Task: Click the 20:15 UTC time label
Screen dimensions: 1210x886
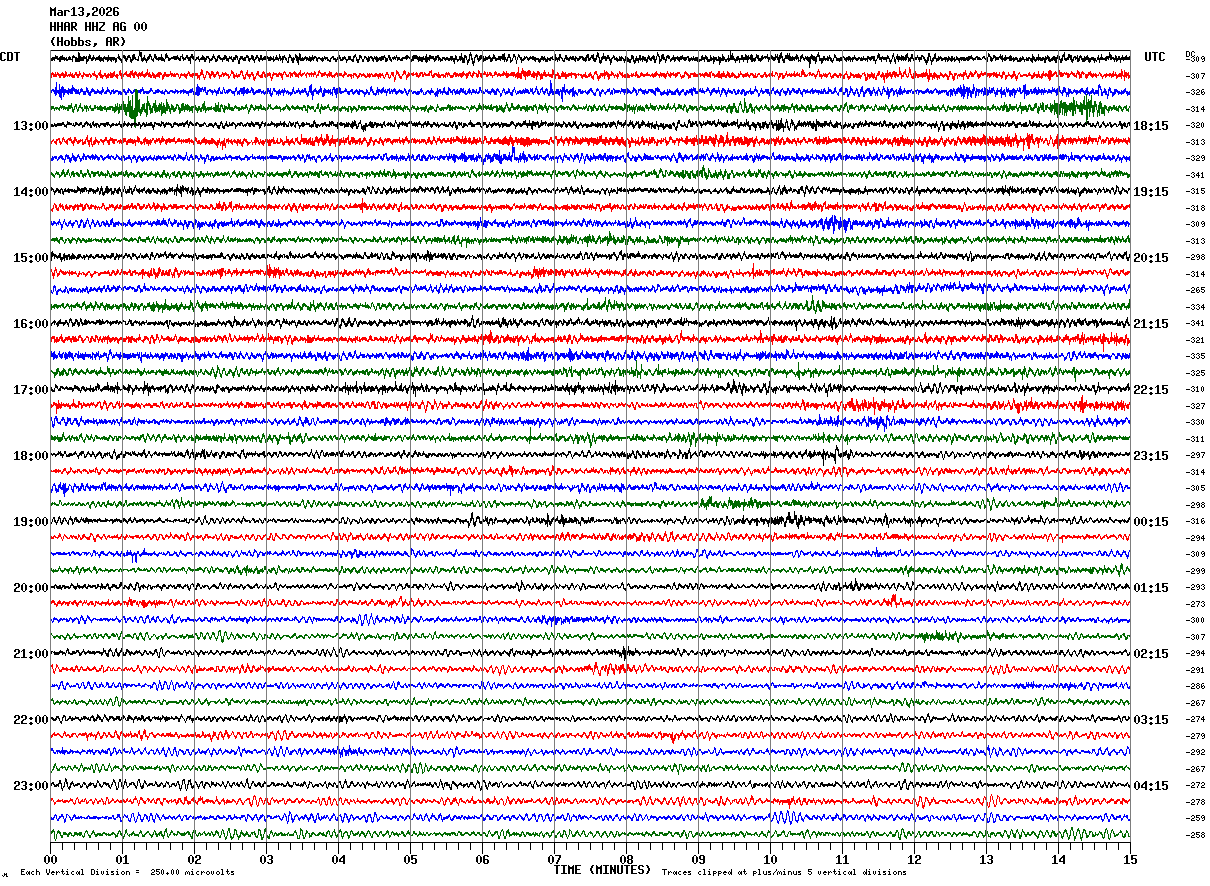Action: (x=1152, y=258)
